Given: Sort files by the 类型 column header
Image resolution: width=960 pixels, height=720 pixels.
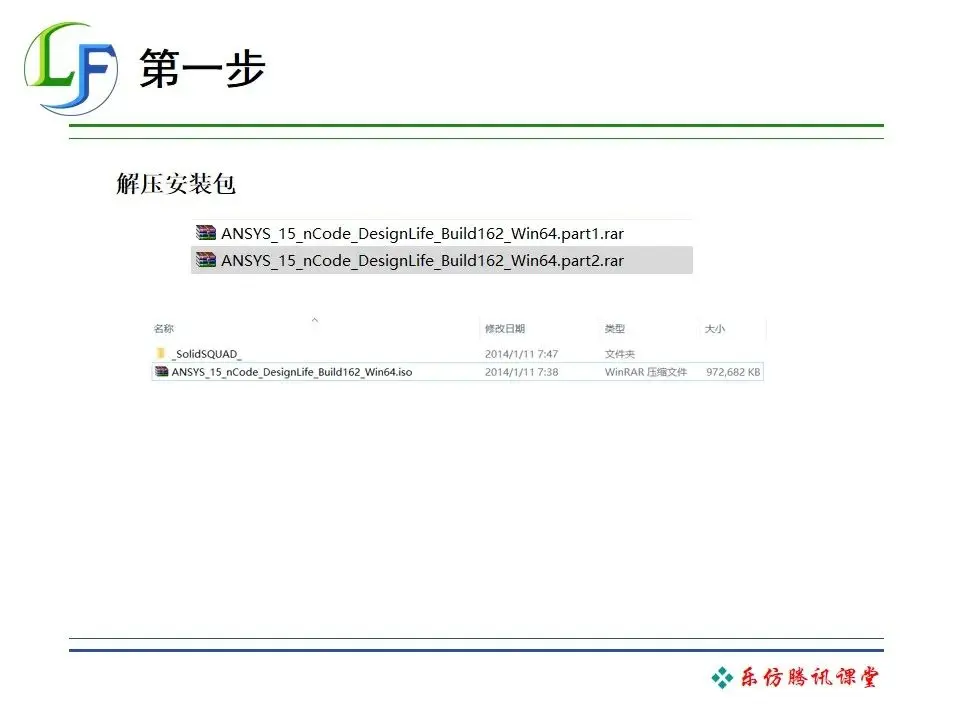Looking at the screenshot, I should point(615,329).
